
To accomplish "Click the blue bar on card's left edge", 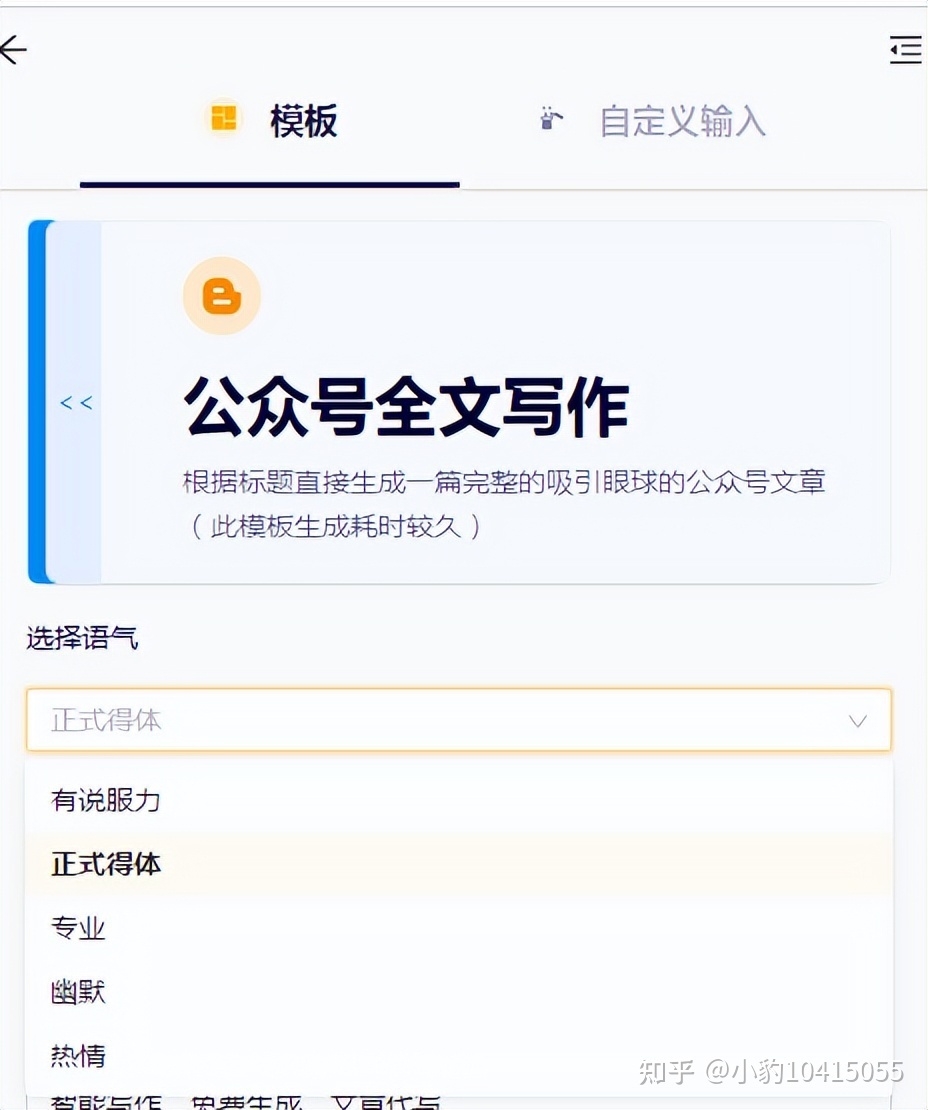I will (38, 402).
